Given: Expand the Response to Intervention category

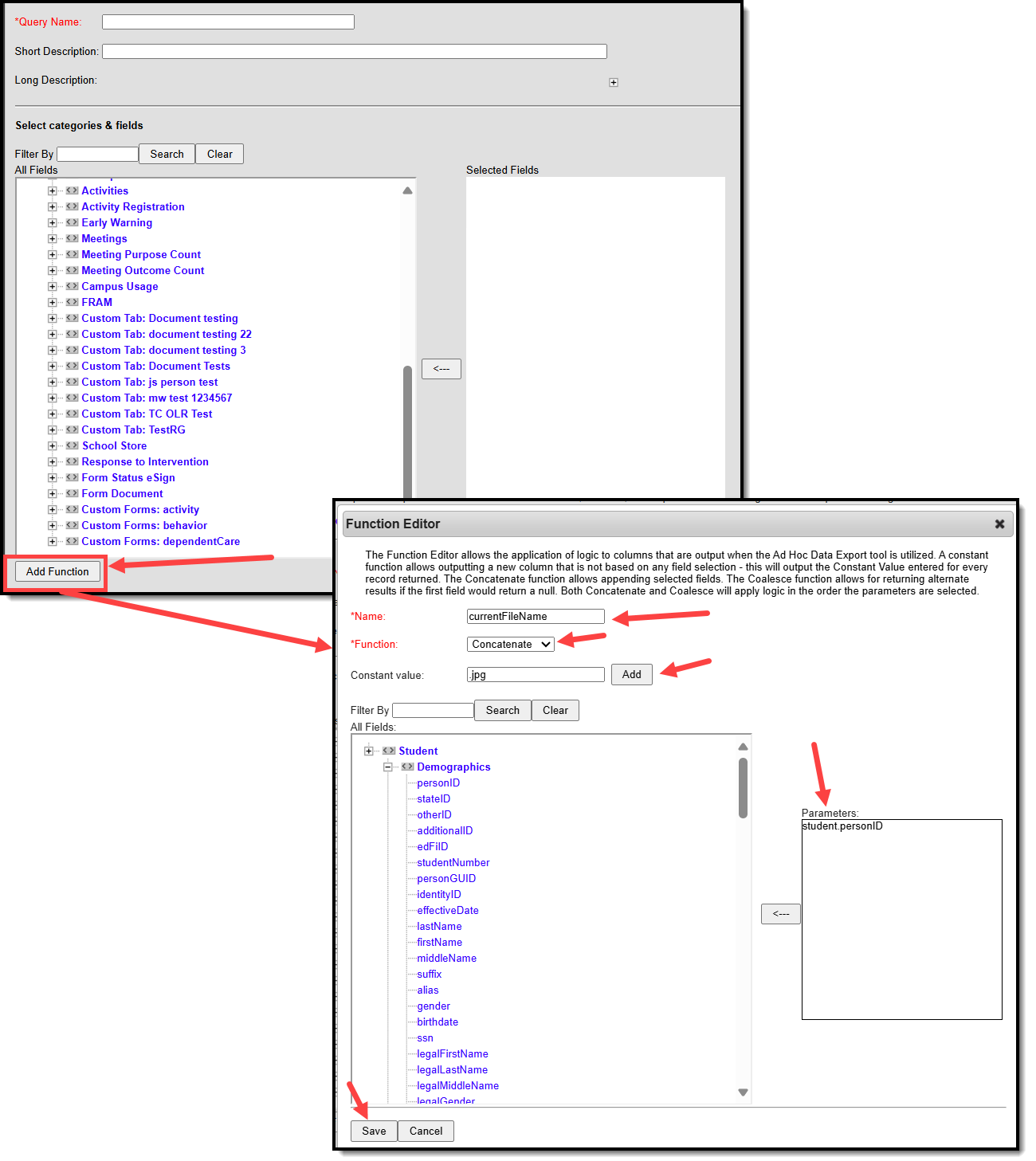Looking at the screenshot, I should tap(52, 461).
